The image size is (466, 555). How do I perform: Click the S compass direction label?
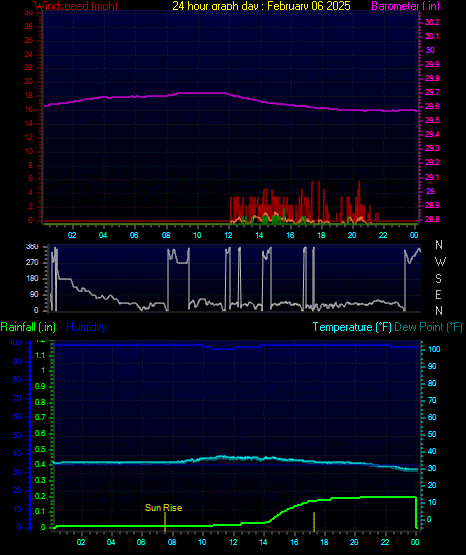(x=438, y=279)
